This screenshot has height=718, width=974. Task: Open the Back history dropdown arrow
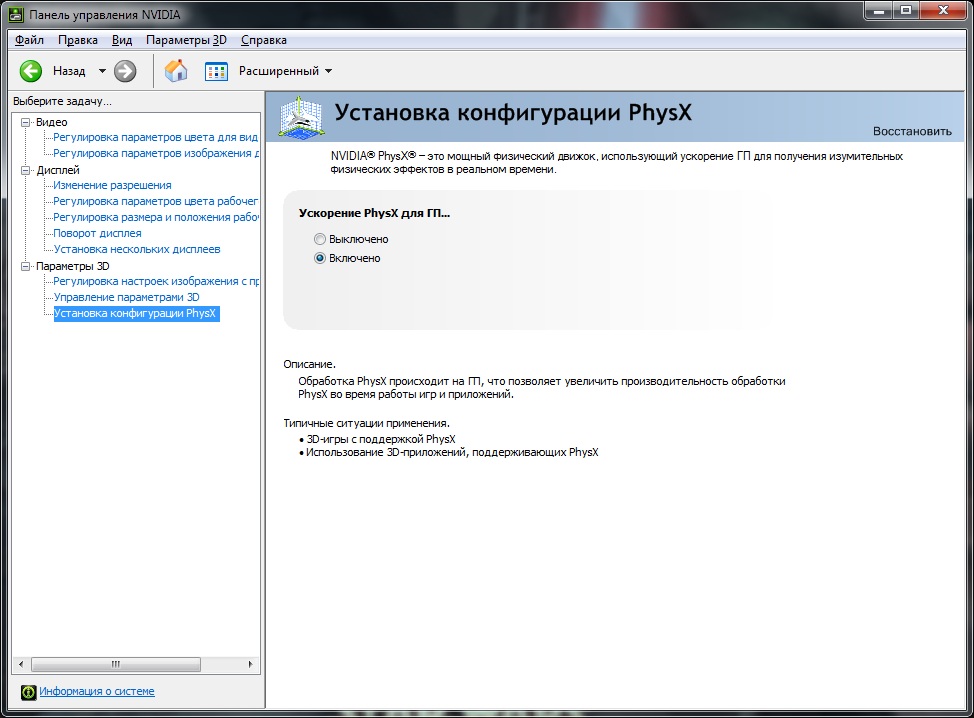(102, 71)
